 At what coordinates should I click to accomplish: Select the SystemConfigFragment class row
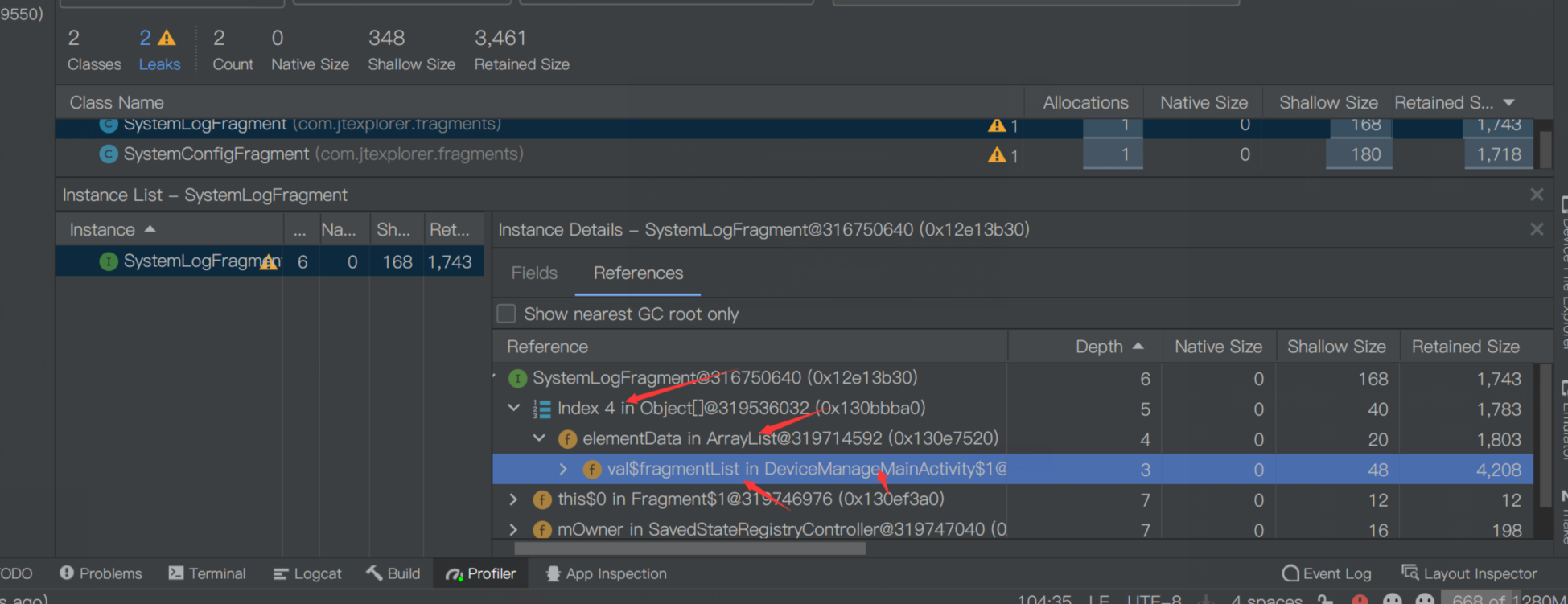coord(796,154)
